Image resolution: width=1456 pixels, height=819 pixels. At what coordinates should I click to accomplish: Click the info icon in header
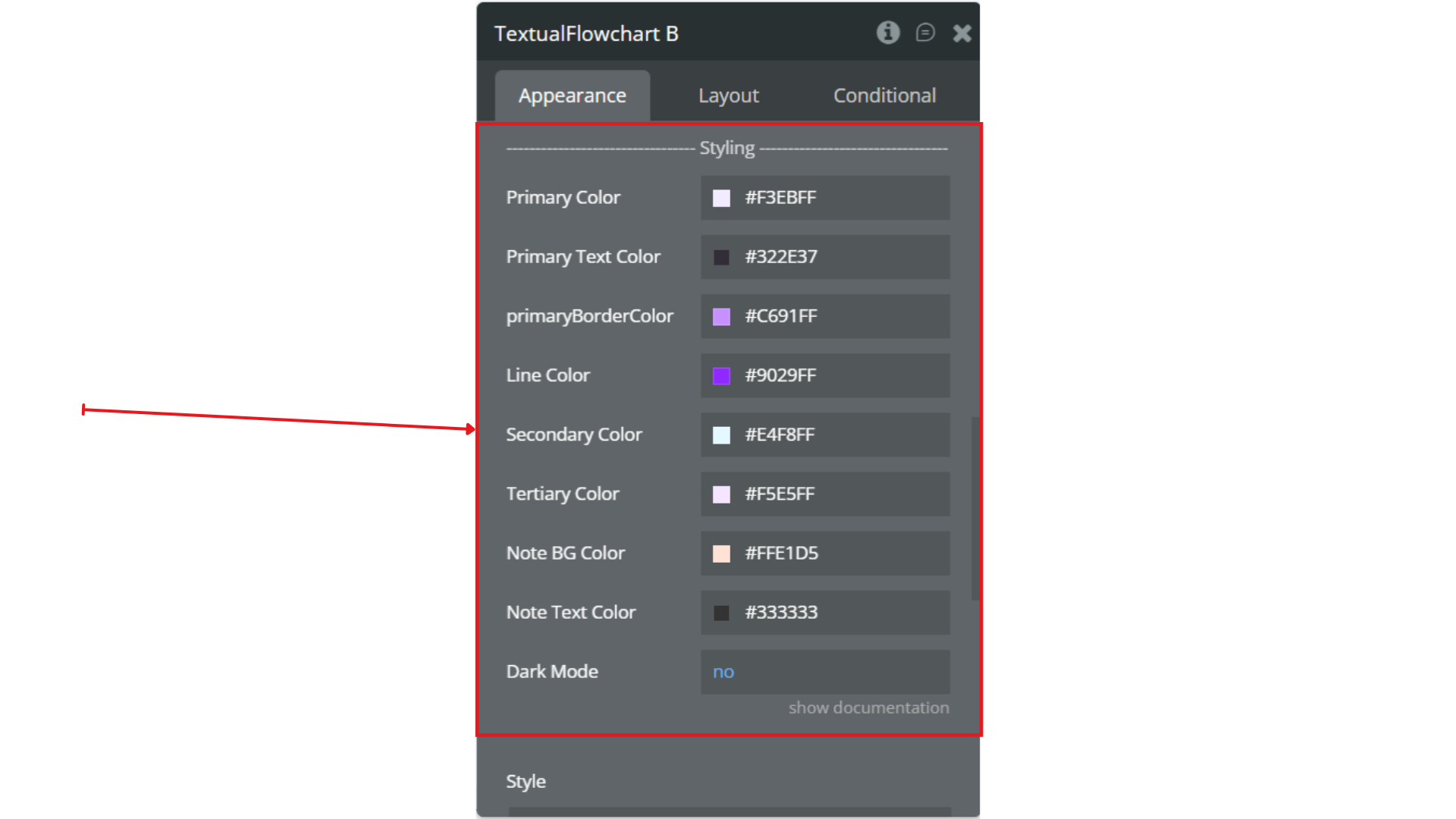click(888, 33)
